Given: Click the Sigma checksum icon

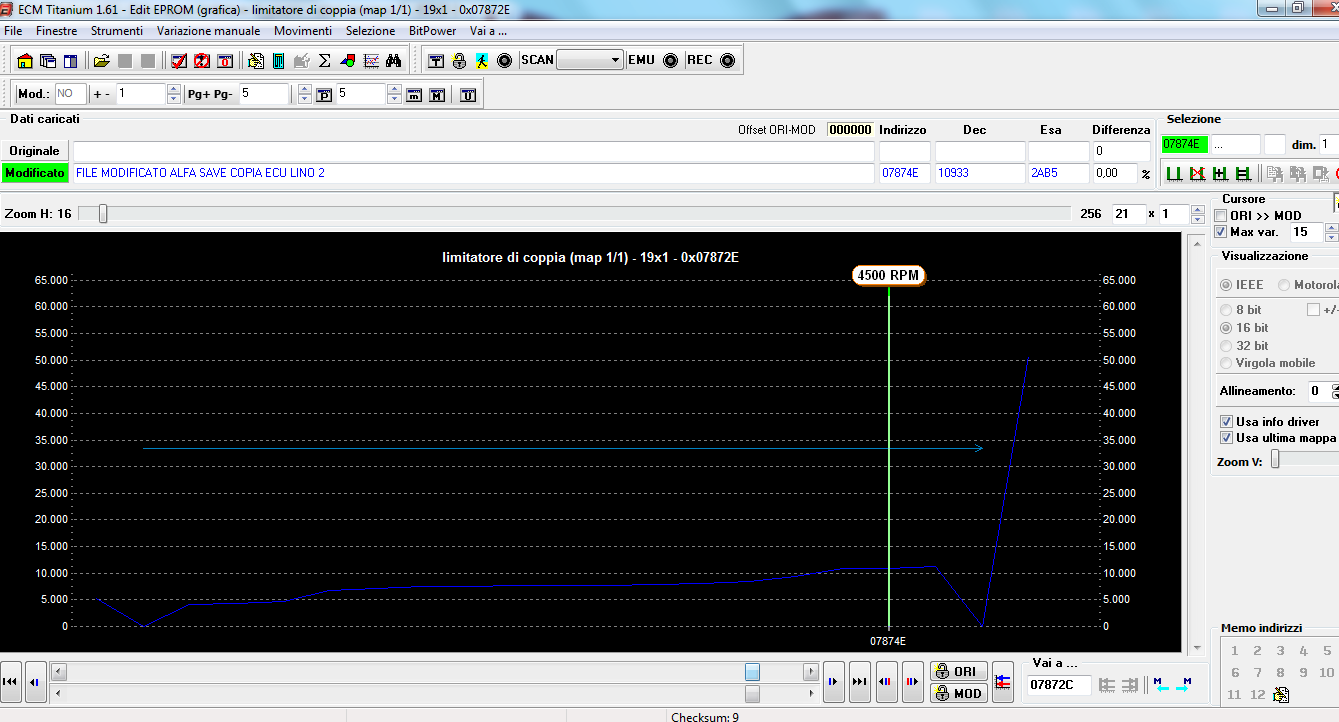Looking at the screenshot, I should [324, 61].
